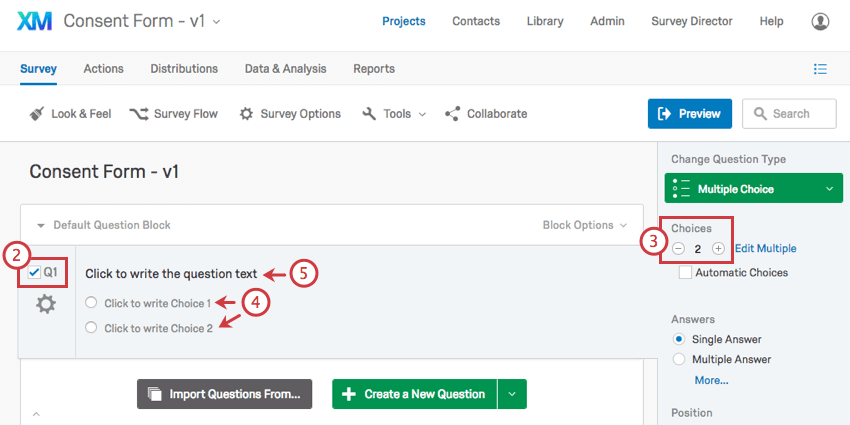Open the Tools dropdown menu
The width and height of the screenshot is (850, 425).
click(394, 114)
